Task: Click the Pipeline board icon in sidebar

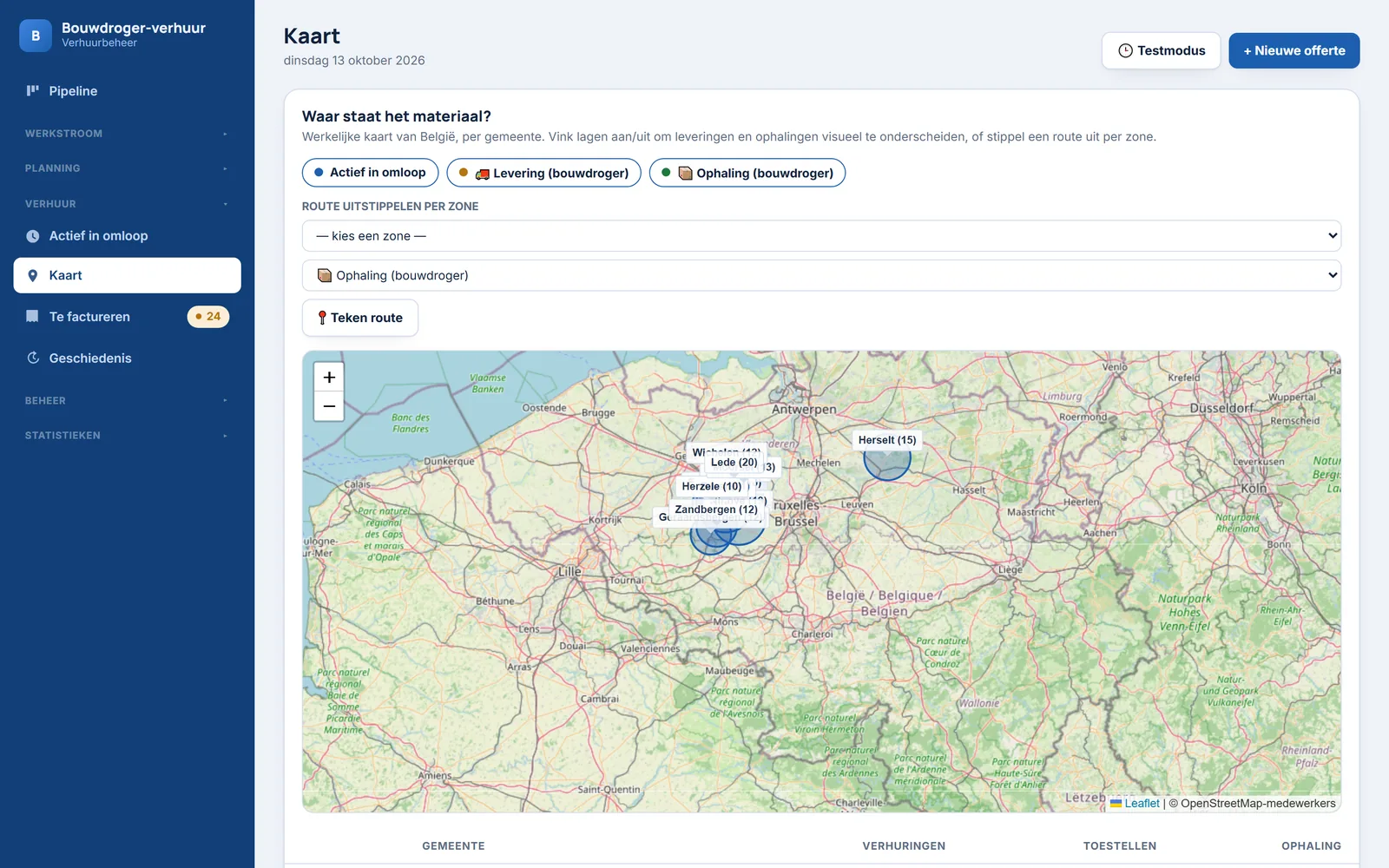Action: tap(32, 91)
